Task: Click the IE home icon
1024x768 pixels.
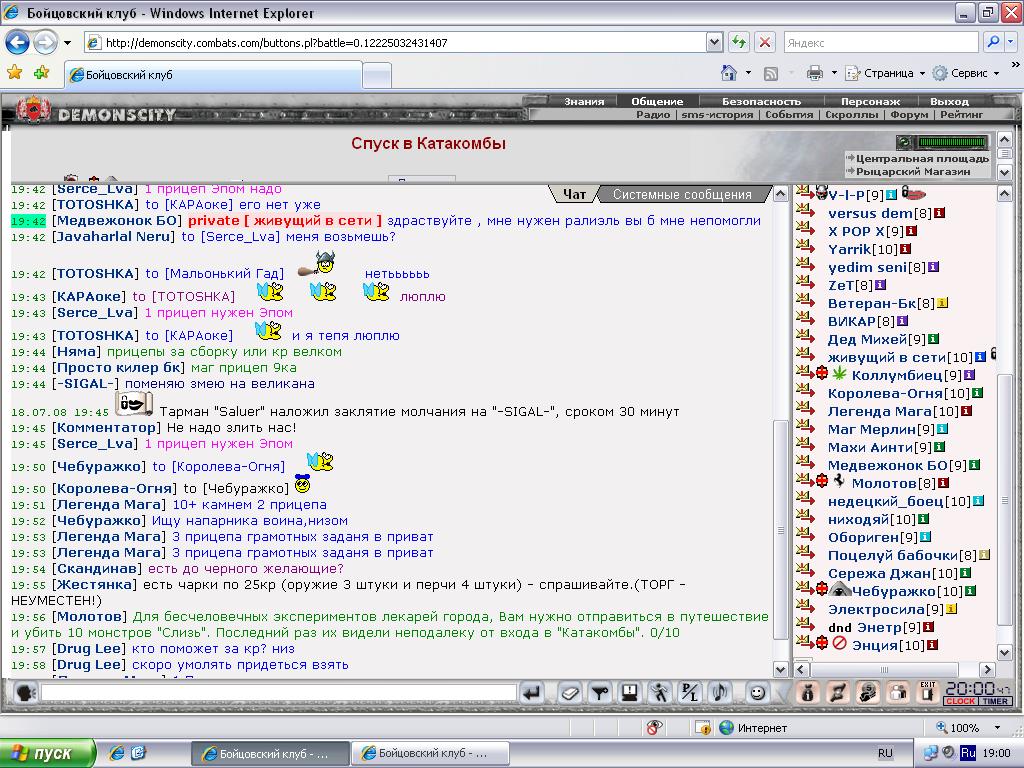Action: point(729,73)
